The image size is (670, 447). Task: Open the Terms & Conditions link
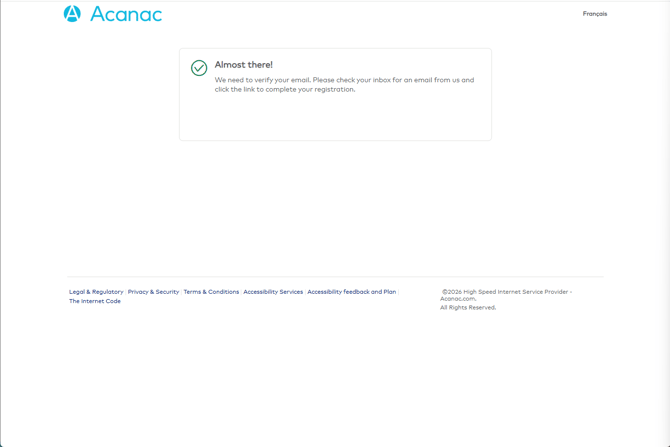[x=211, y=292]
